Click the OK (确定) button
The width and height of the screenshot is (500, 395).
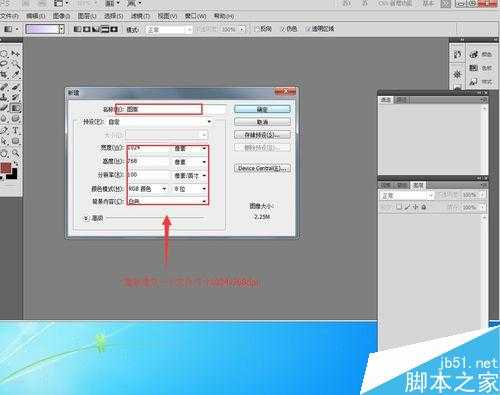262,109
